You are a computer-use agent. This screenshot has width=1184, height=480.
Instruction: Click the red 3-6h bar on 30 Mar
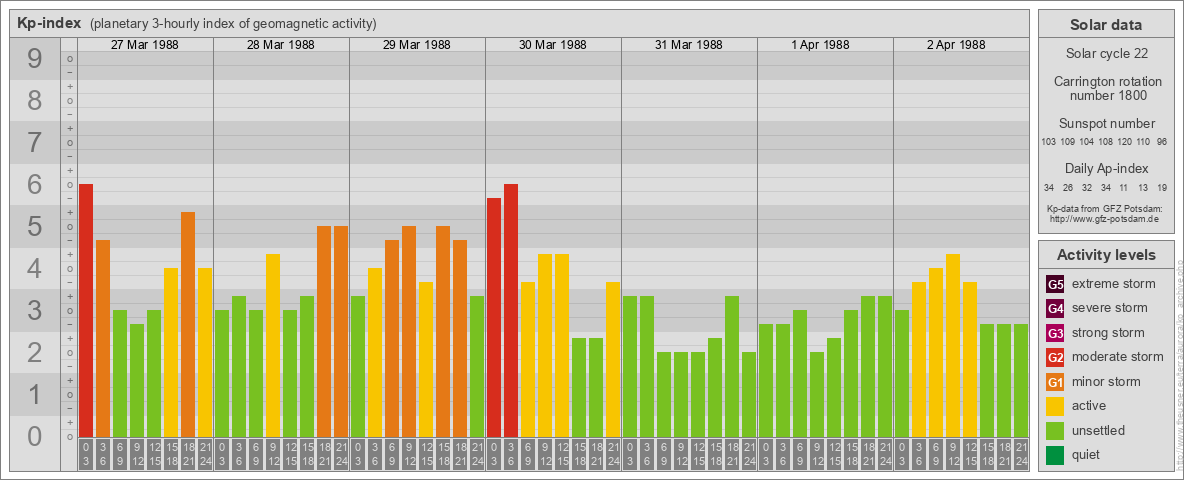coord(510,310)
